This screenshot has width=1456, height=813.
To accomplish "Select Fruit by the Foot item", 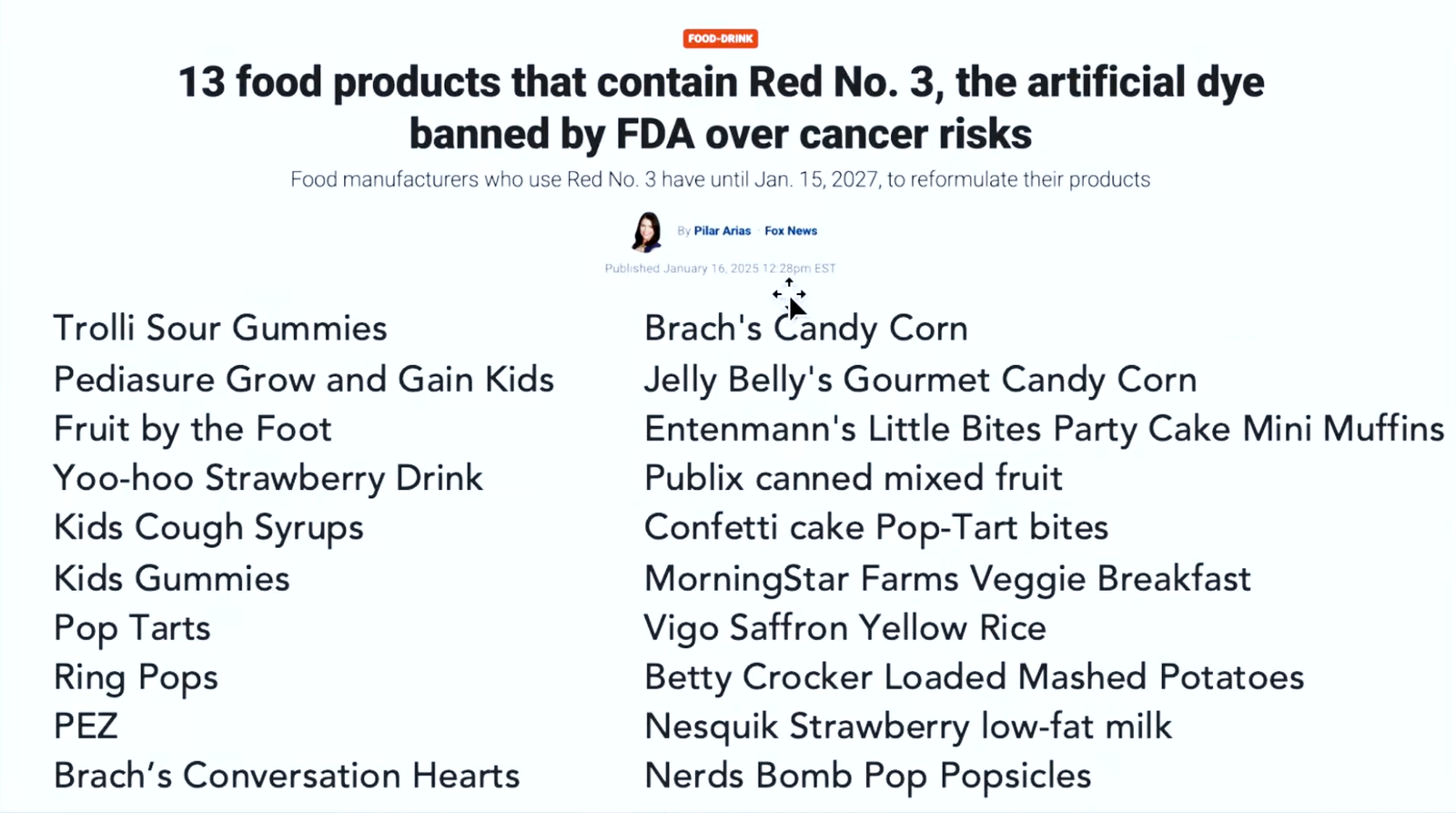I will pyautogui.click(x=193, y=429).
